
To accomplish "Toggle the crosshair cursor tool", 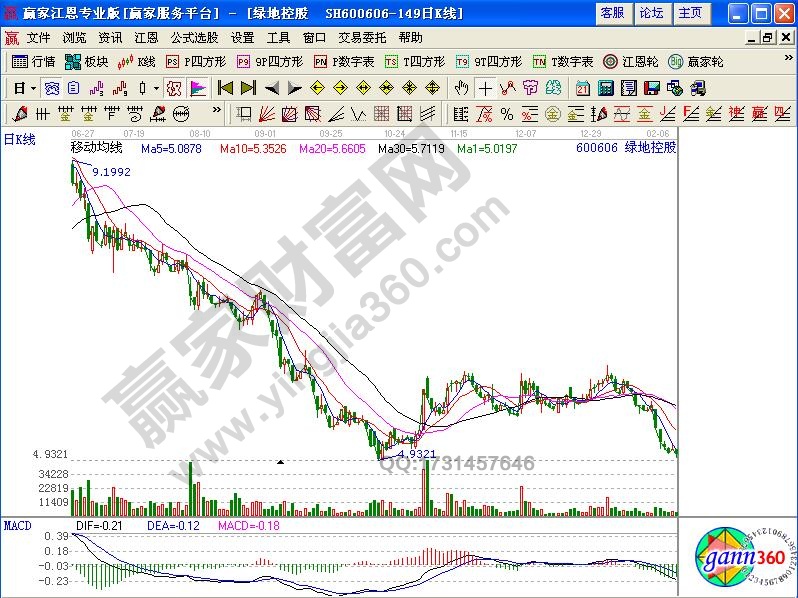I will [x=484, y=87].
